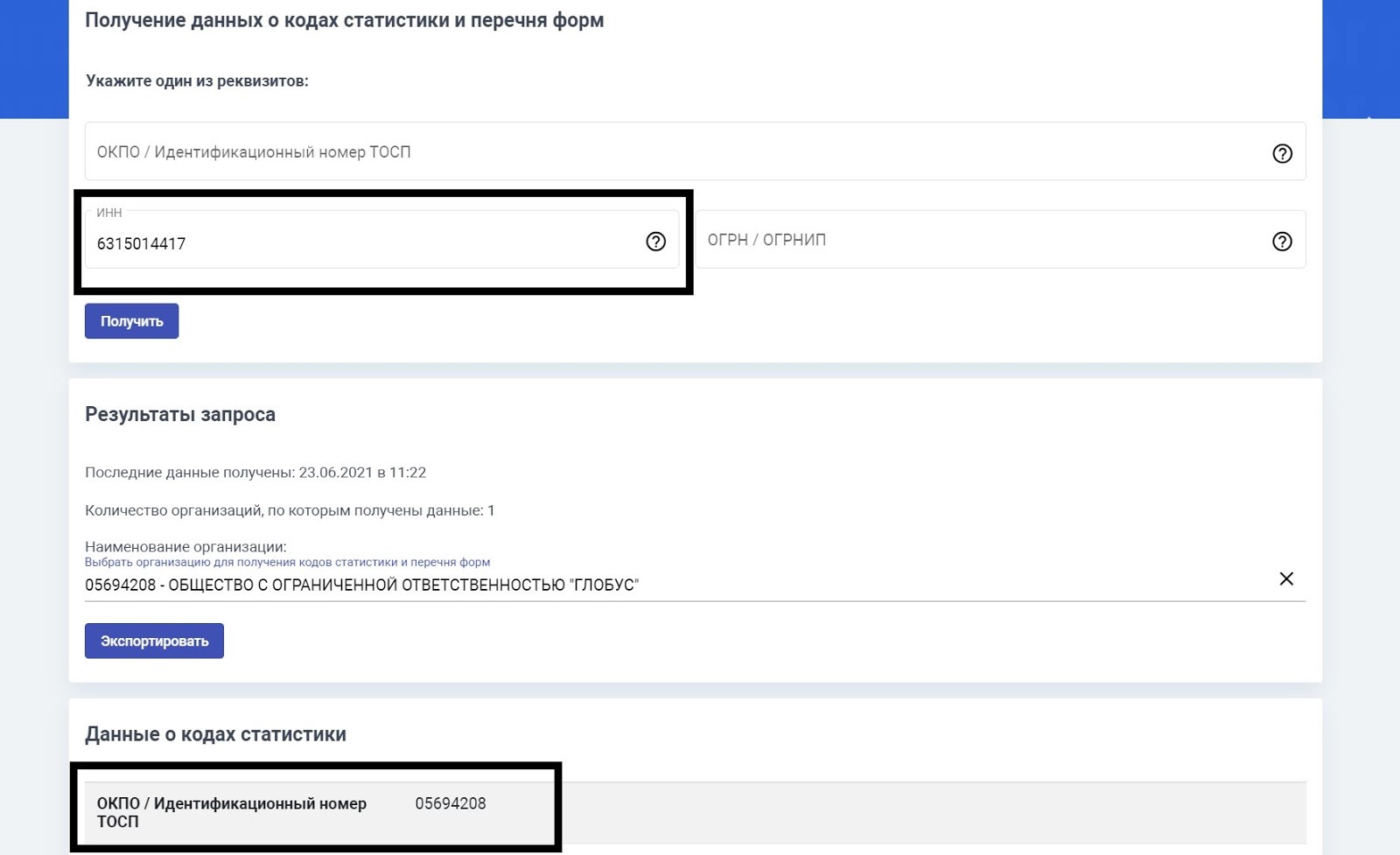This screenshot has height=855, width=1400.
Task: Click the Количество организаций count line
Action: tap(290, 510)
